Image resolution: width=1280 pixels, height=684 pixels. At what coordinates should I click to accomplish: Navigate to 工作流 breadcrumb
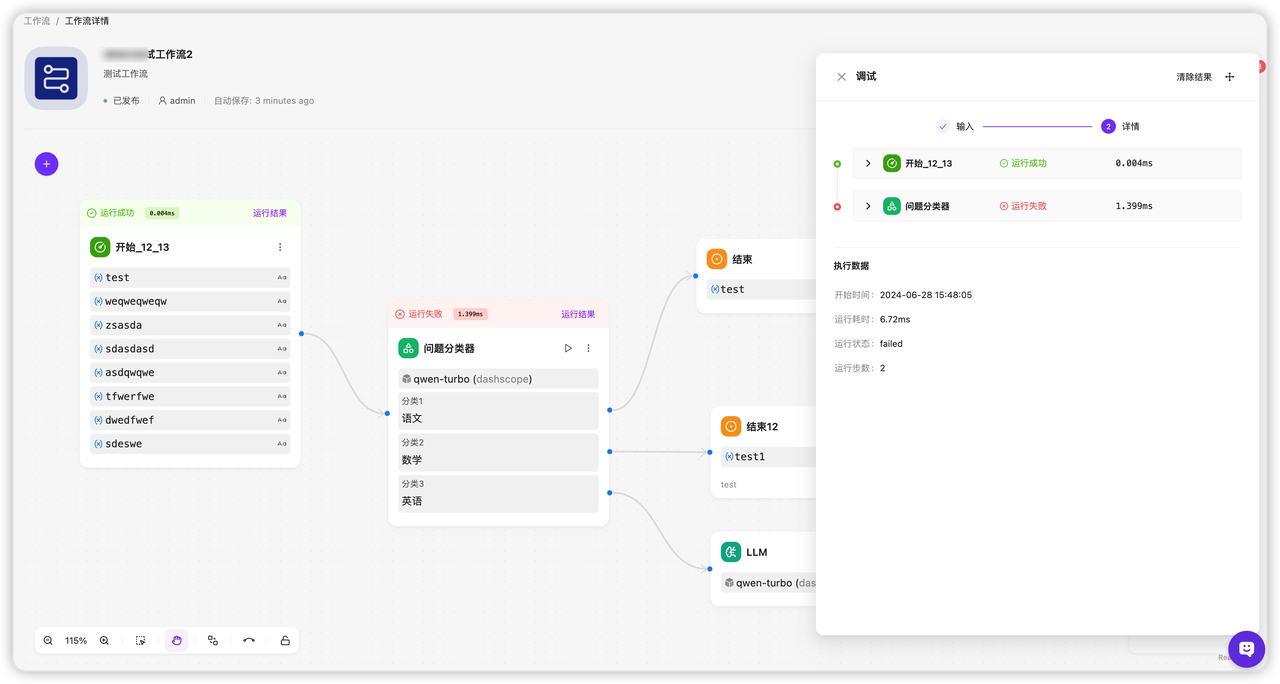tap(37, 21)
